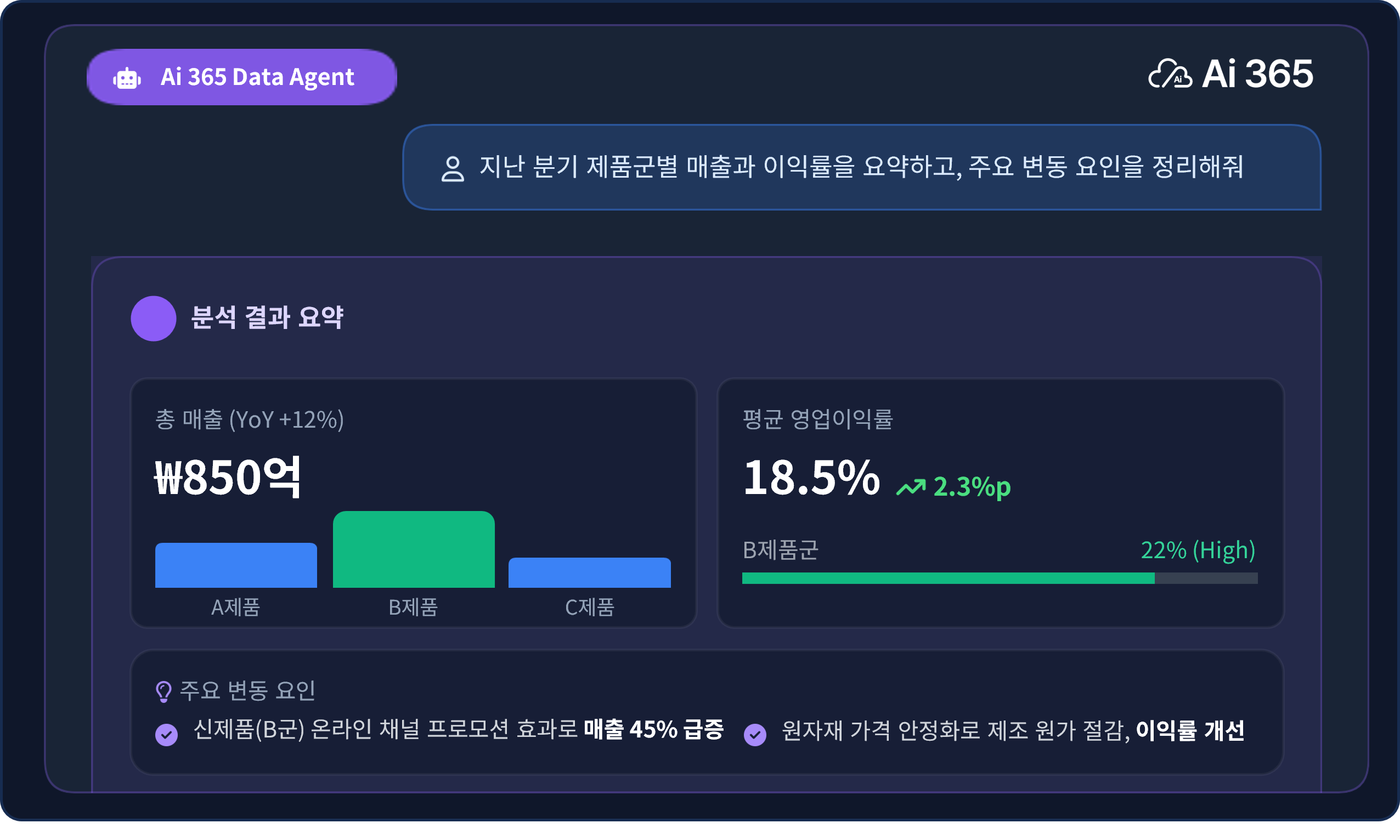
Task: Click the 매출 45% 급증 highlighted text
Action: click(x=653, y=729)
